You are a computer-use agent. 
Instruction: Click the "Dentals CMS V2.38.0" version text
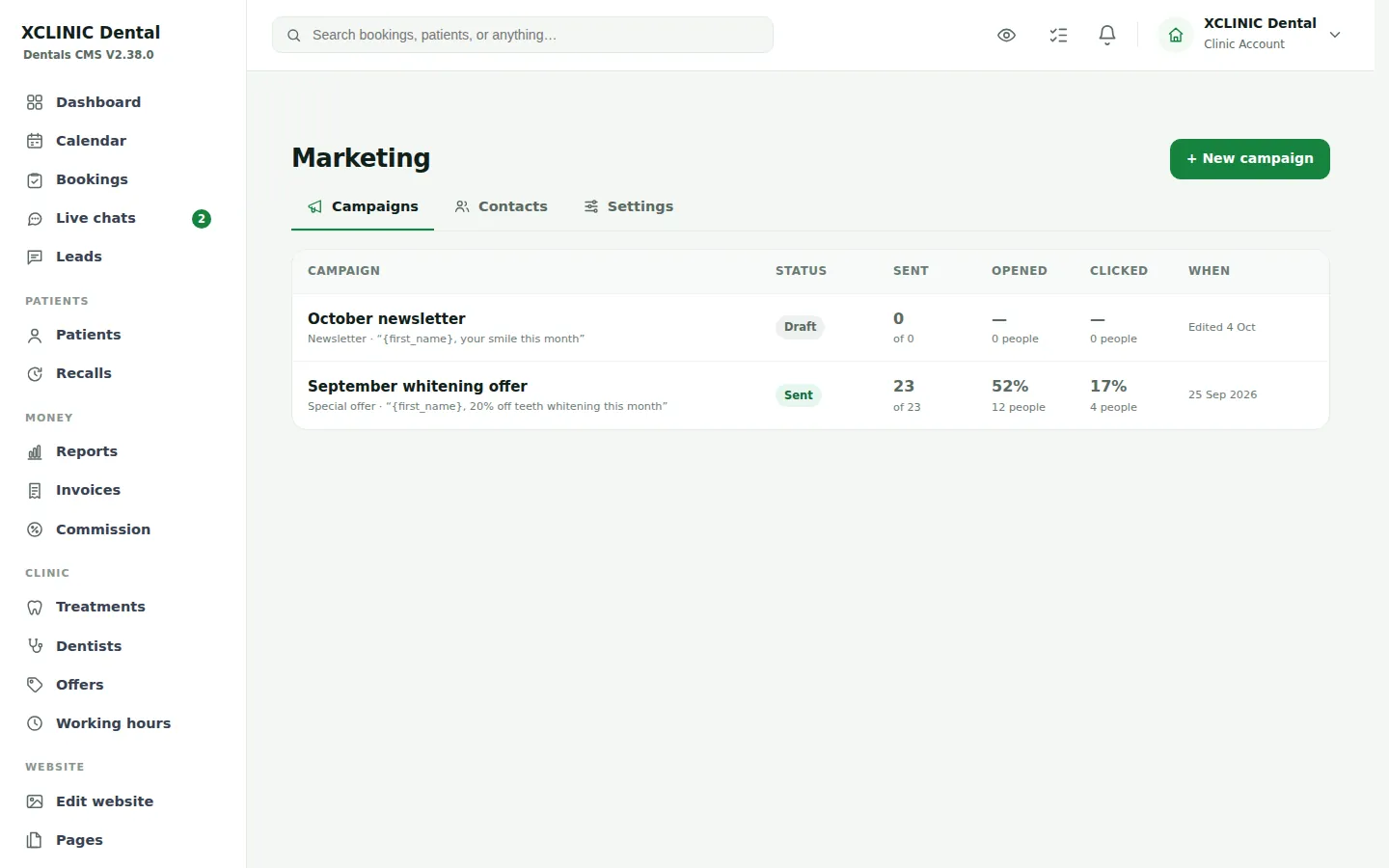point(89,55)
